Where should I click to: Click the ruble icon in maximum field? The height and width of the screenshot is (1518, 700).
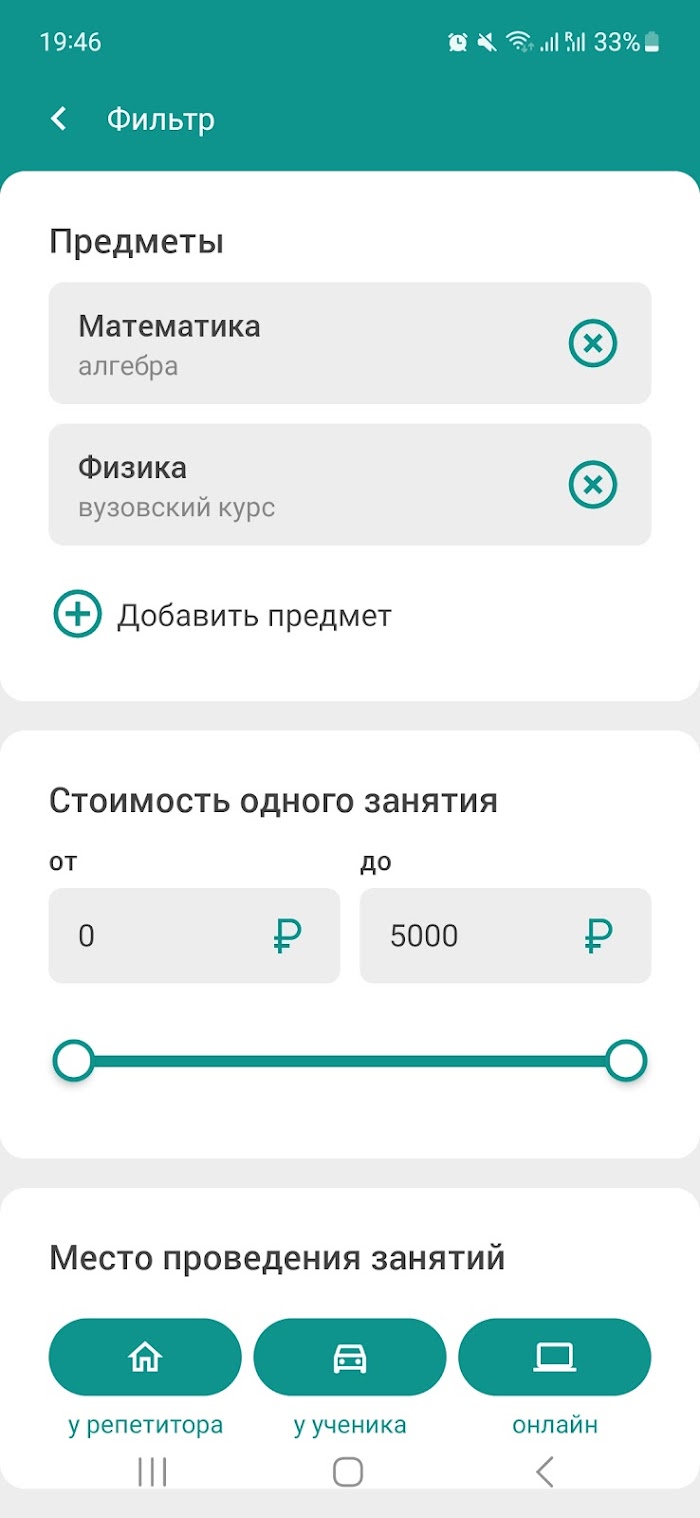(598, 936)
